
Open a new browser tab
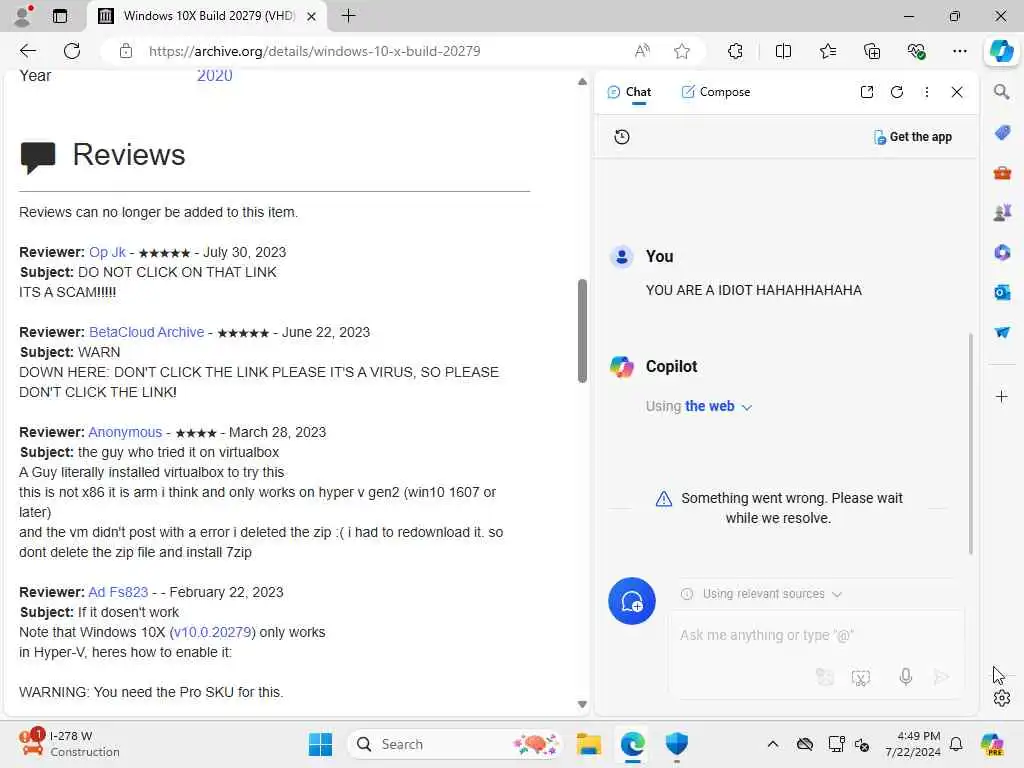click(349, 16)
